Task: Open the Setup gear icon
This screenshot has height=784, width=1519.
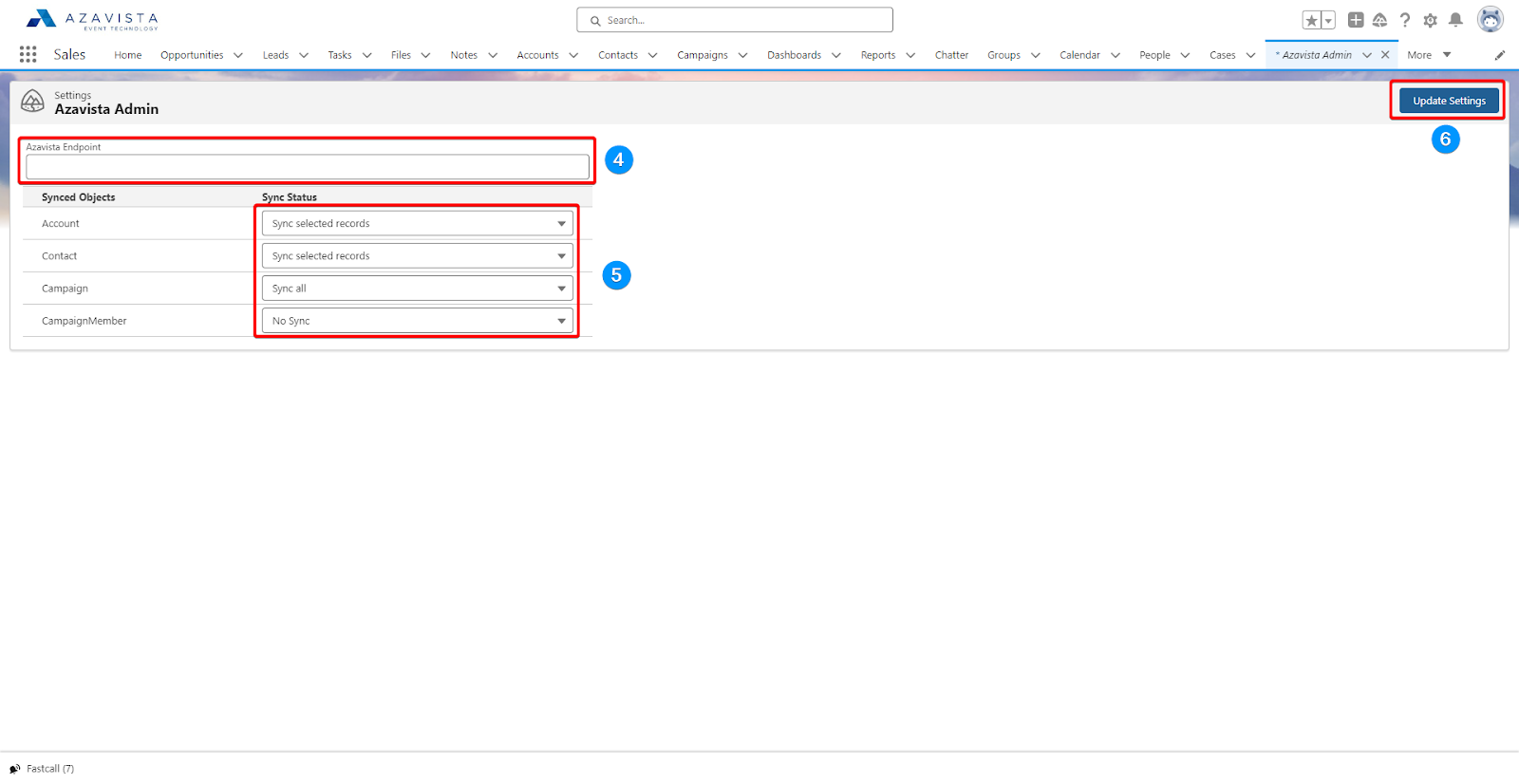Action: coord(1430,20)
